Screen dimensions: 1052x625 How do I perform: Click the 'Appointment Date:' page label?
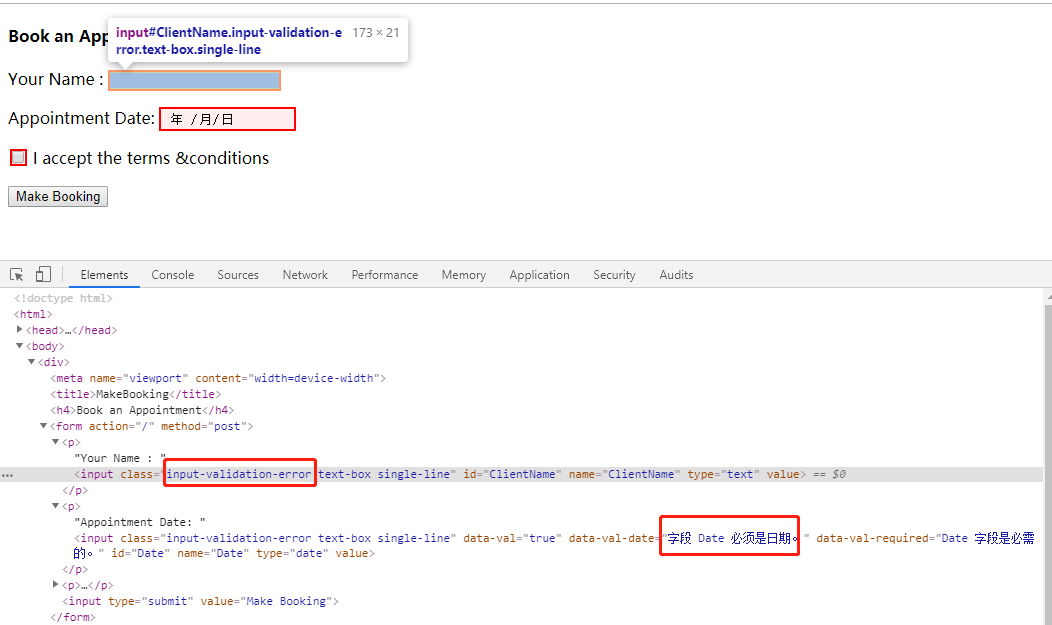tap(81, 118)
